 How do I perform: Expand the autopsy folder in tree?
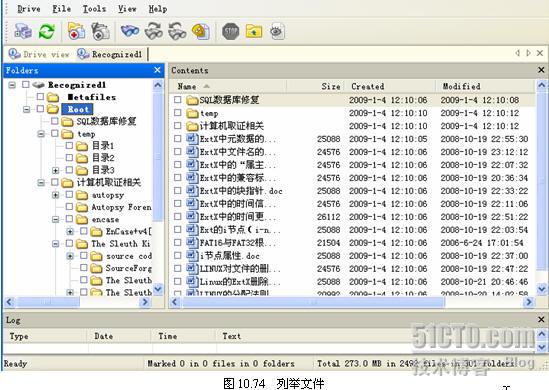pyautogui.click(x=55, y=195)
